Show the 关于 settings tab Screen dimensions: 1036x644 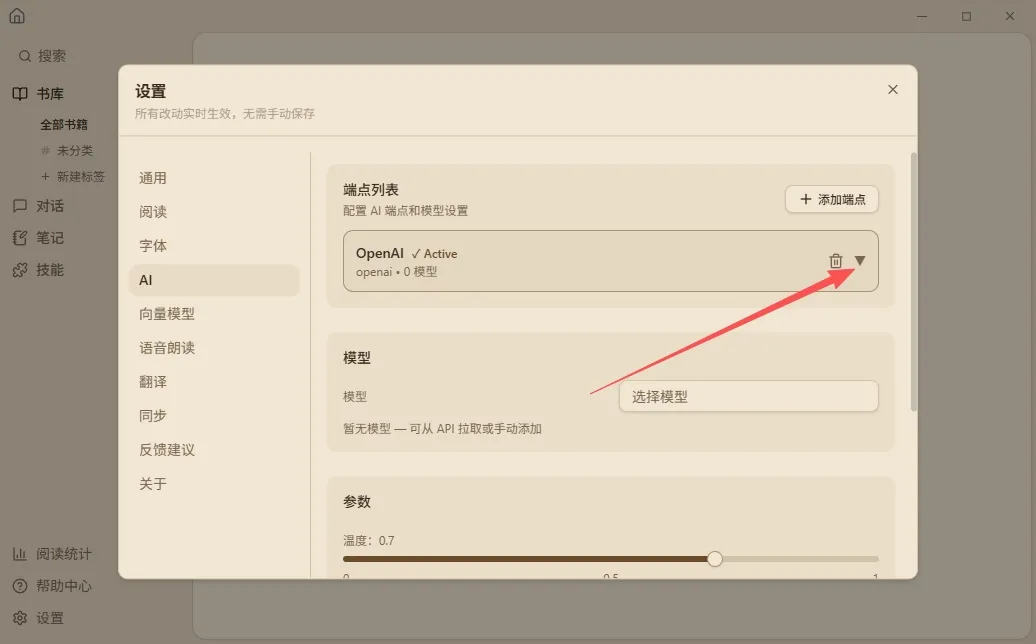pos(214,483)
